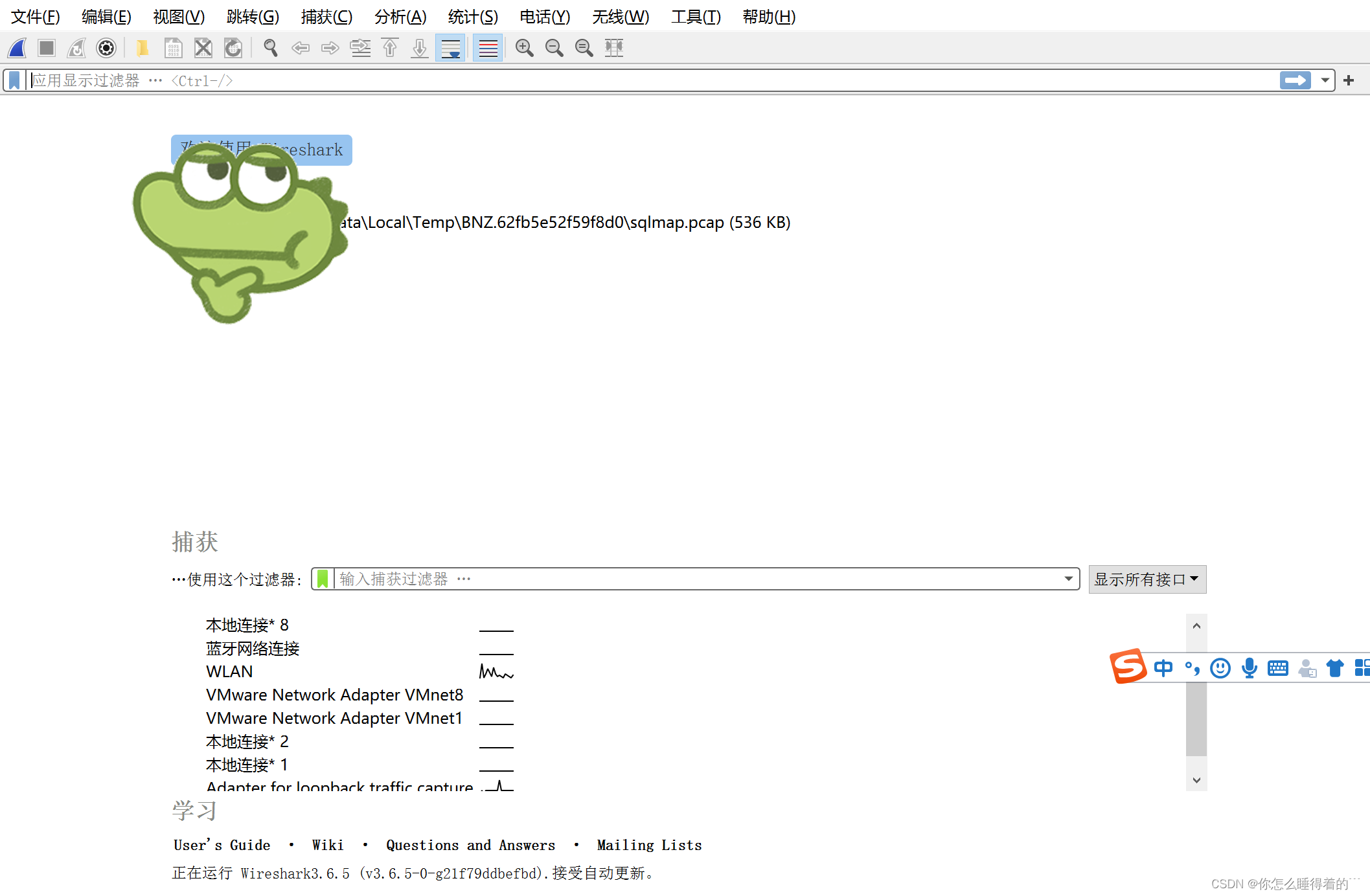This screenshot has width=1370, height=896.
Task: Go to specified packet icon
Action: [x=360, y=48]
